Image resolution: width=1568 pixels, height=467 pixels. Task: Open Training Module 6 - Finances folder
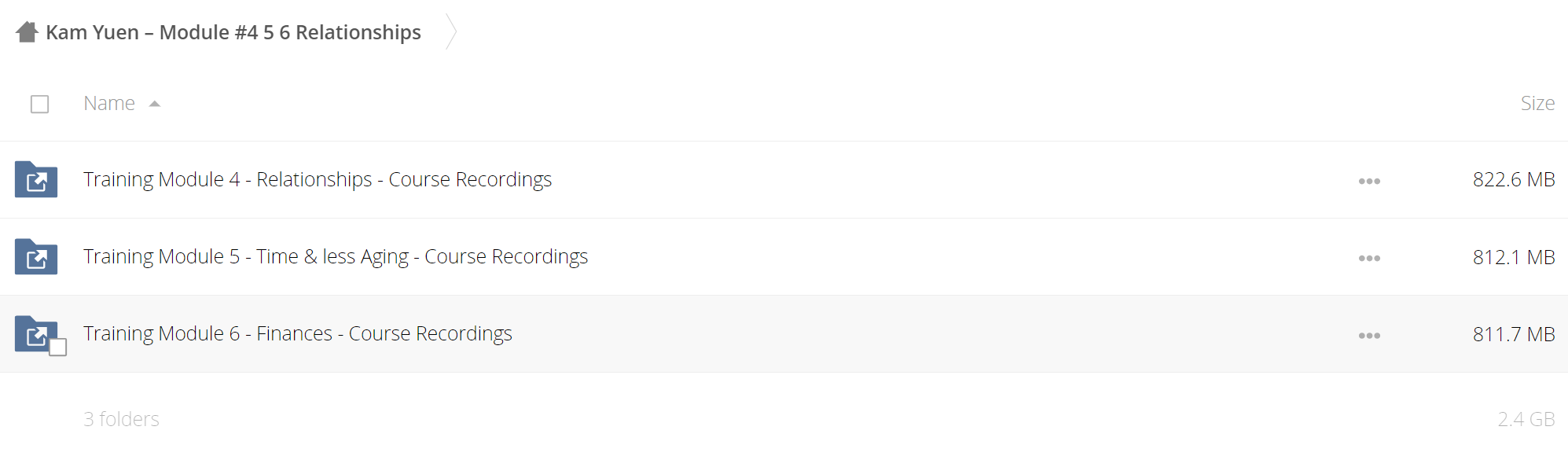298,333
